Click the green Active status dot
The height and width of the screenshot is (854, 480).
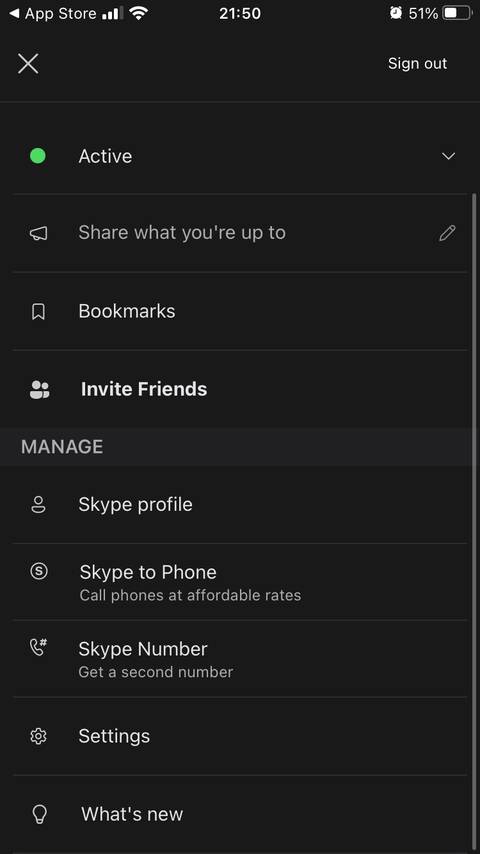[38, 156]
